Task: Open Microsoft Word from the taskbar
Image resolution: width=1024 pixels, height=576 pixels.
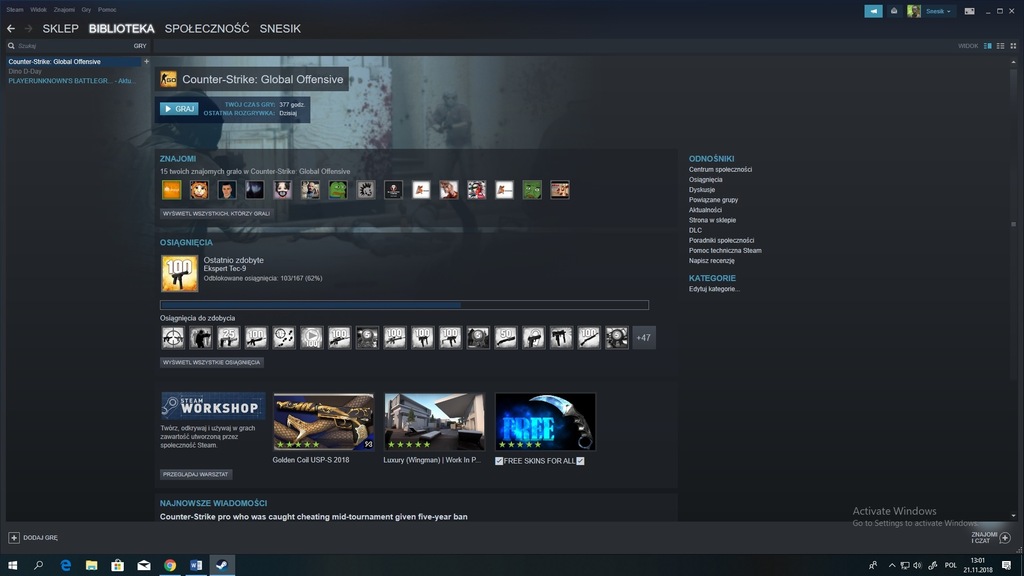Action: coord(196,565)
